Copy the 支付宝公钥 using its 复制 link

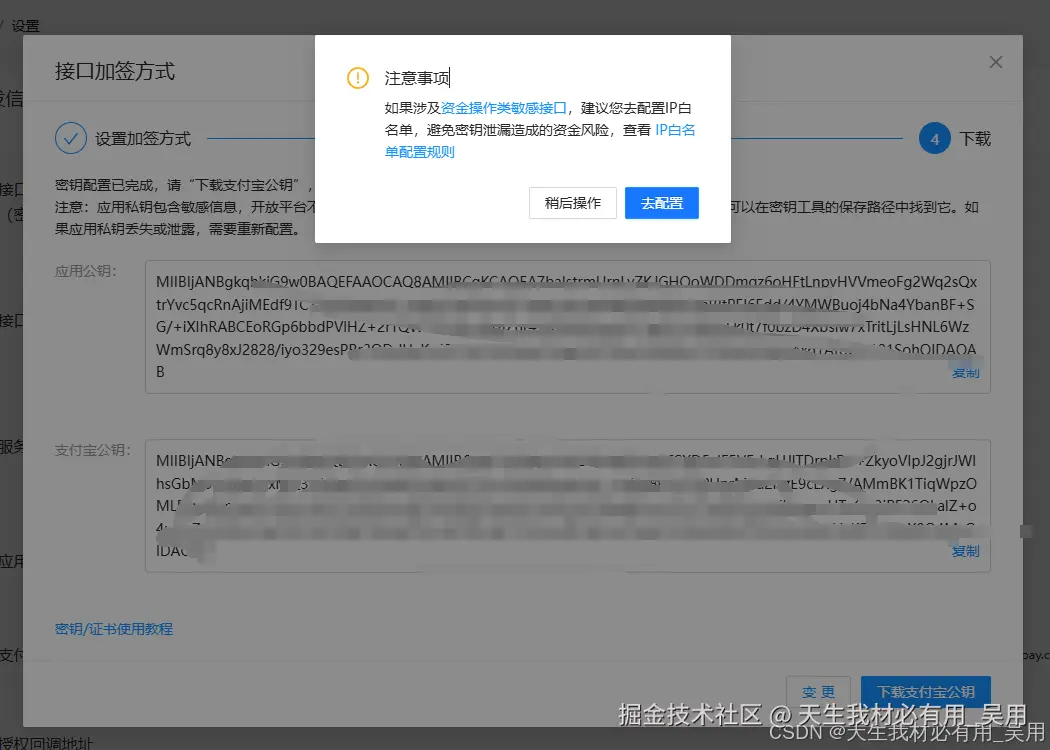pyautogui.click(x=965, y=551)
